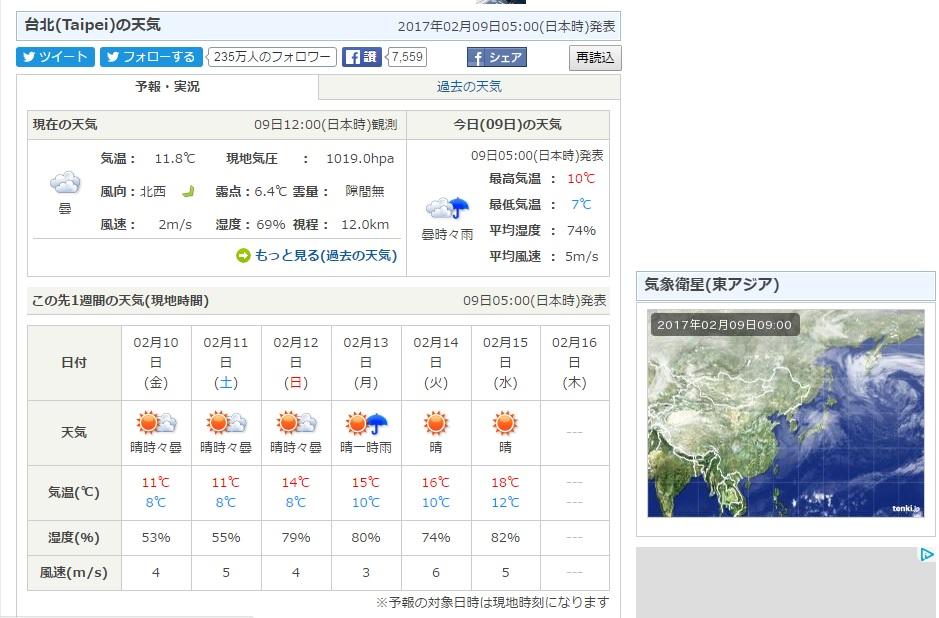Image resolution: width=939 pixels, height=618 pixels.
Task: Click the 02月15日 (水) date header
Action: tap(505, 363)
